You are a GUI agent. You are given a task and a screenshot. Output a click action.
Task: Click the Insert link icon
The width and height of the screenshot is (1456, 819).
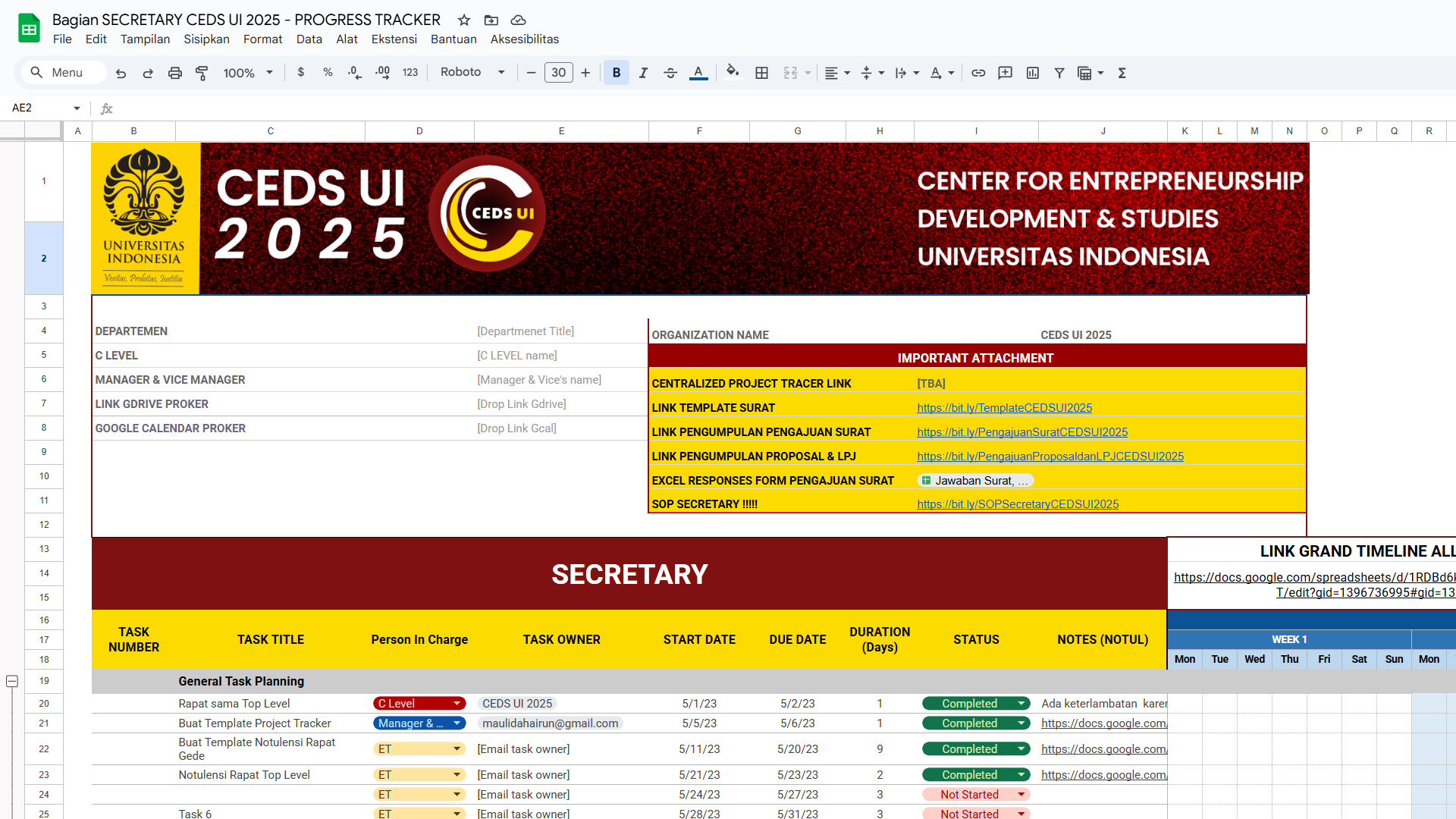point(978,73)
